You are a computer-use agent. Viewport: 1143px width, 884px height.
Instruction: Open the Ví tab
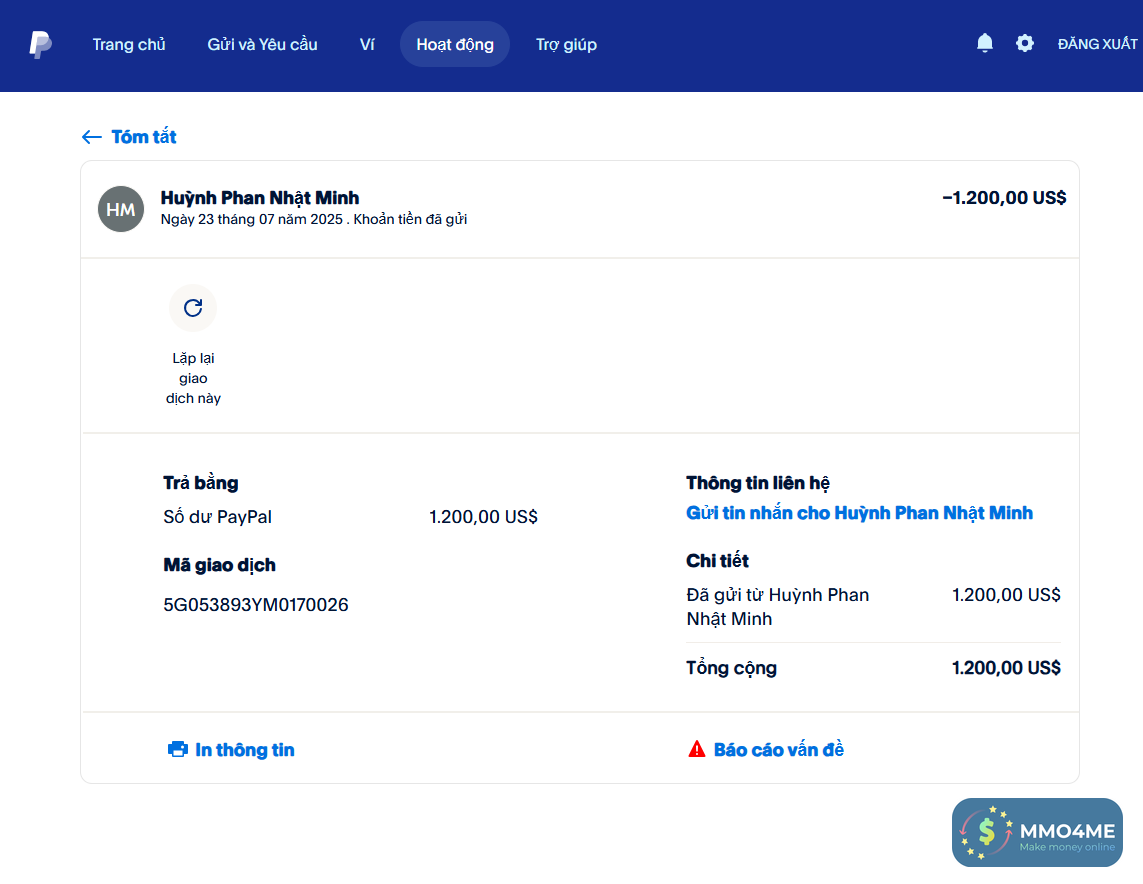[367, 44]
